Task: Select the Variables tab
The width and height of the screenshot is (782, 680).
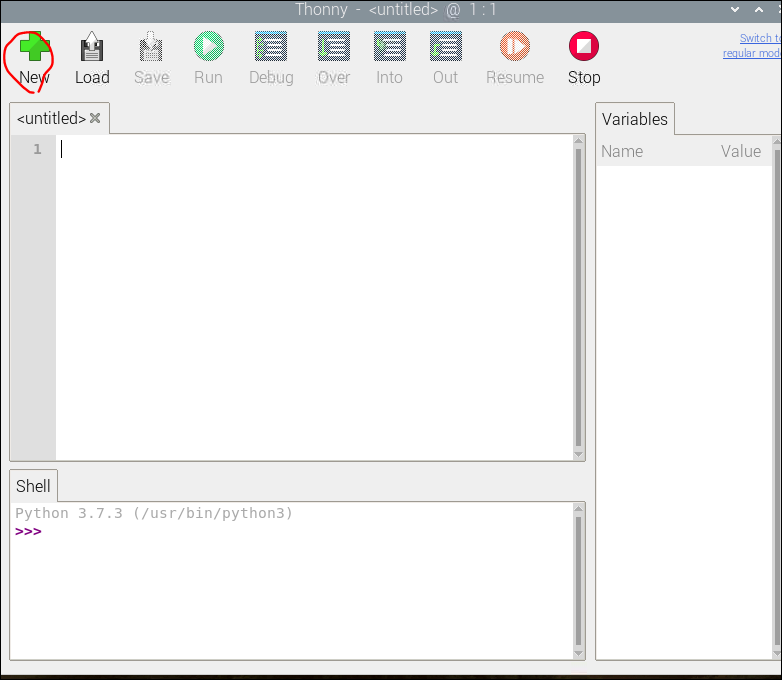Action: tap(634, 119)
